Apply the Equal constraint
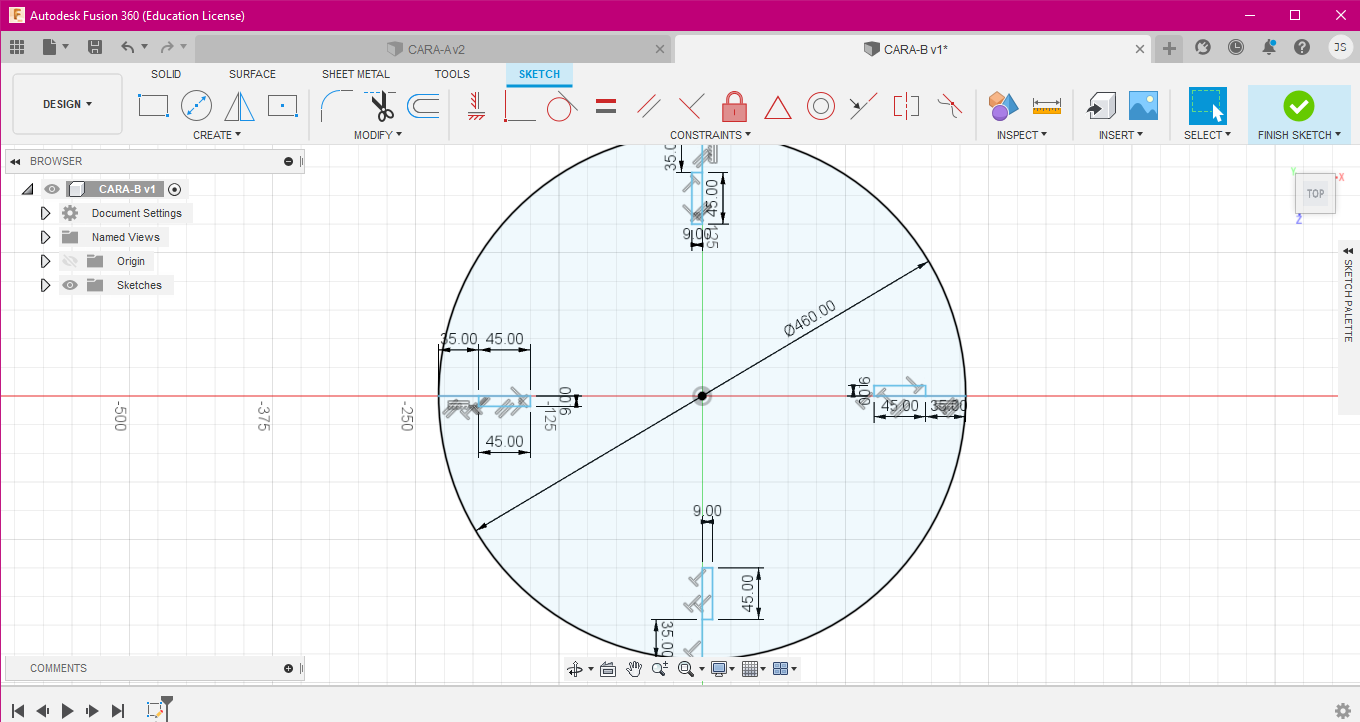The image size is (1360, 722). coord(605,105)
